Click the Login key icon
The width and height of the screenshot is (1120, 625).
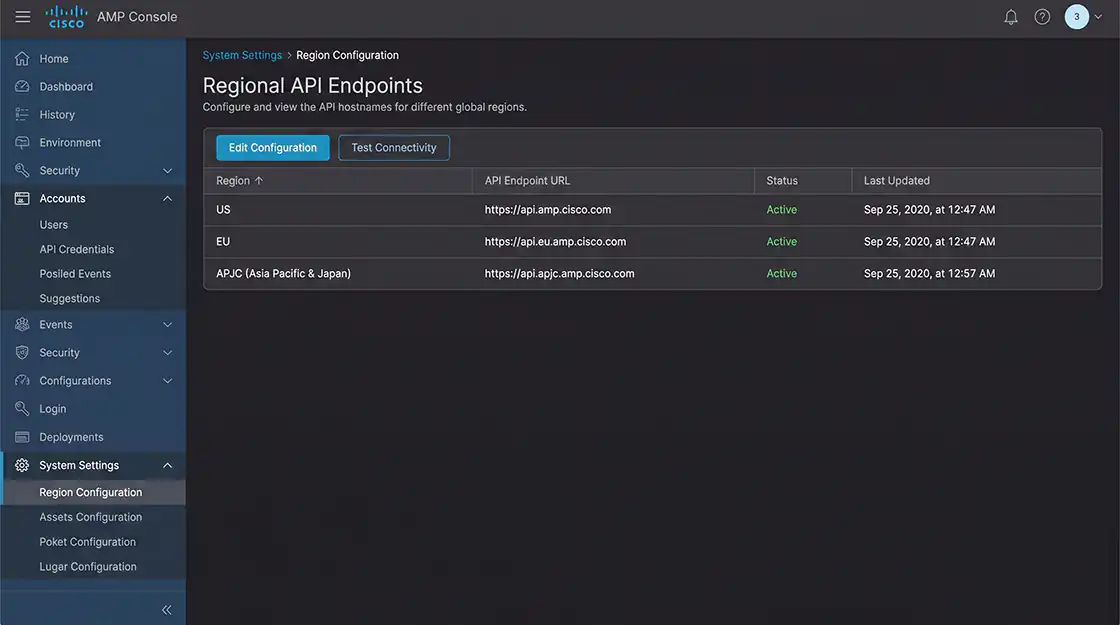coord(22,409)
